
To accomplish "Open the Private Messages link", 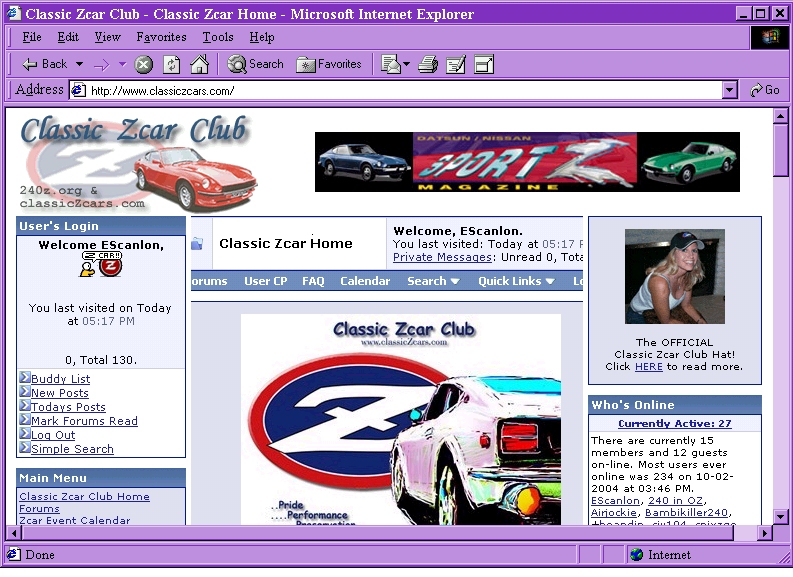I will 443,257.
